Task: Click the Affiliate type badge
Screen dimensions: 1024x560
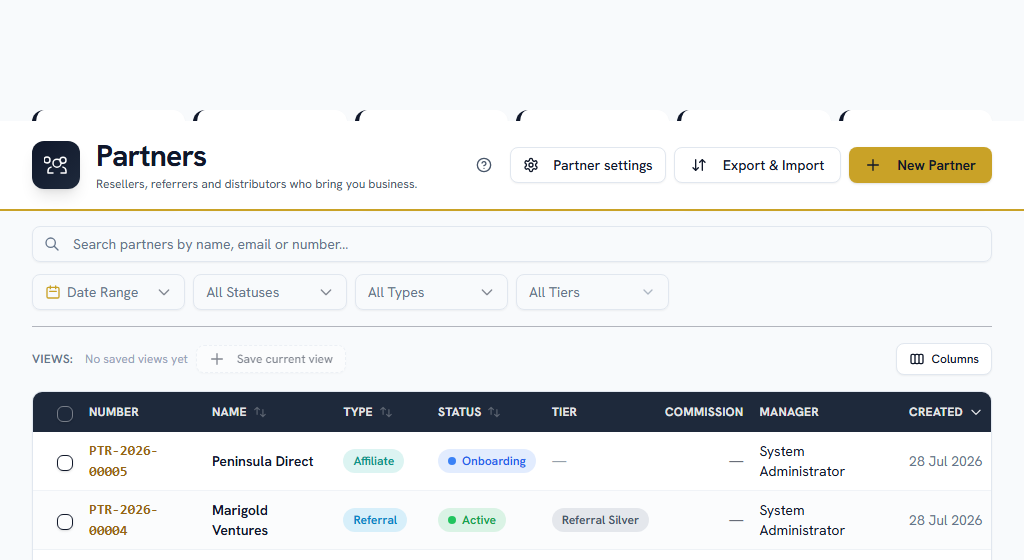Action: 374,461
